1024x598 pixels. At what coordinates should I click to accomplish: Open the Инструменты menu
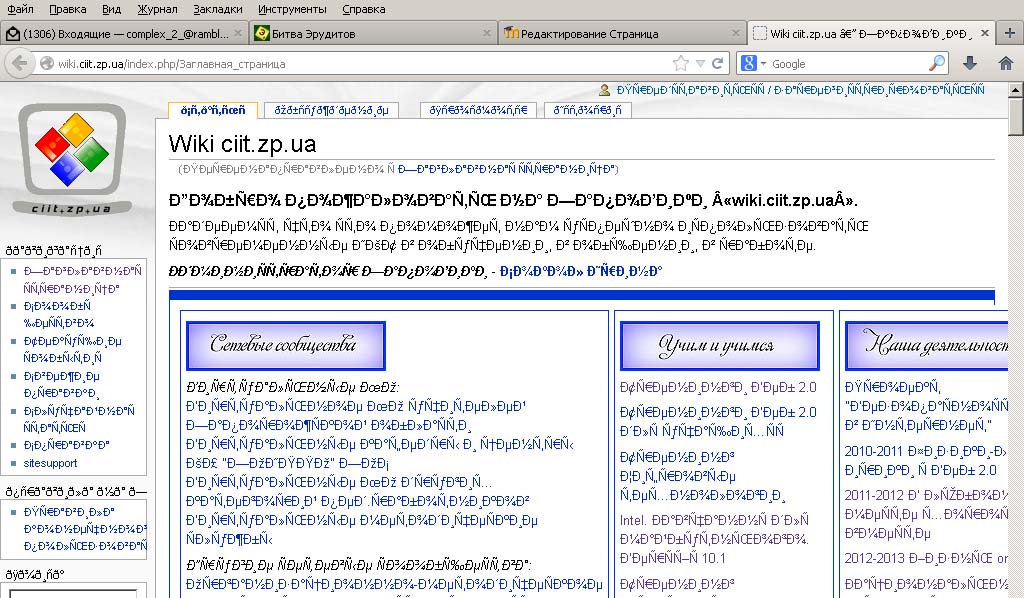click(292, 9)
